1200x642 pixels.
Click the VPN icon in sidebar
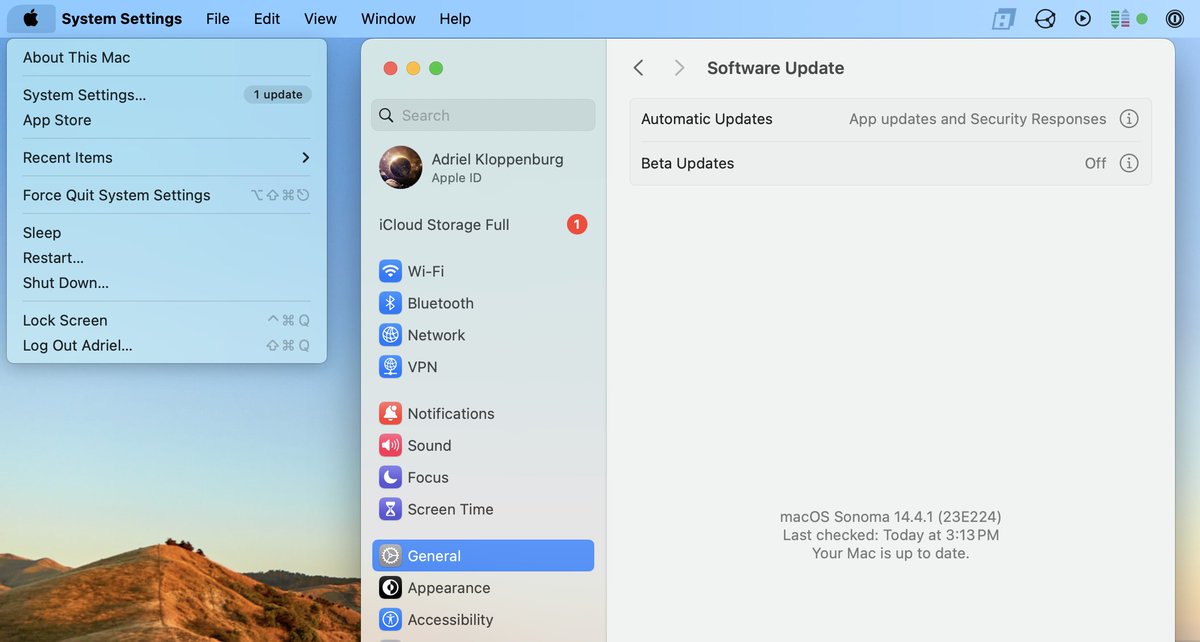click(x=390, y=367)
